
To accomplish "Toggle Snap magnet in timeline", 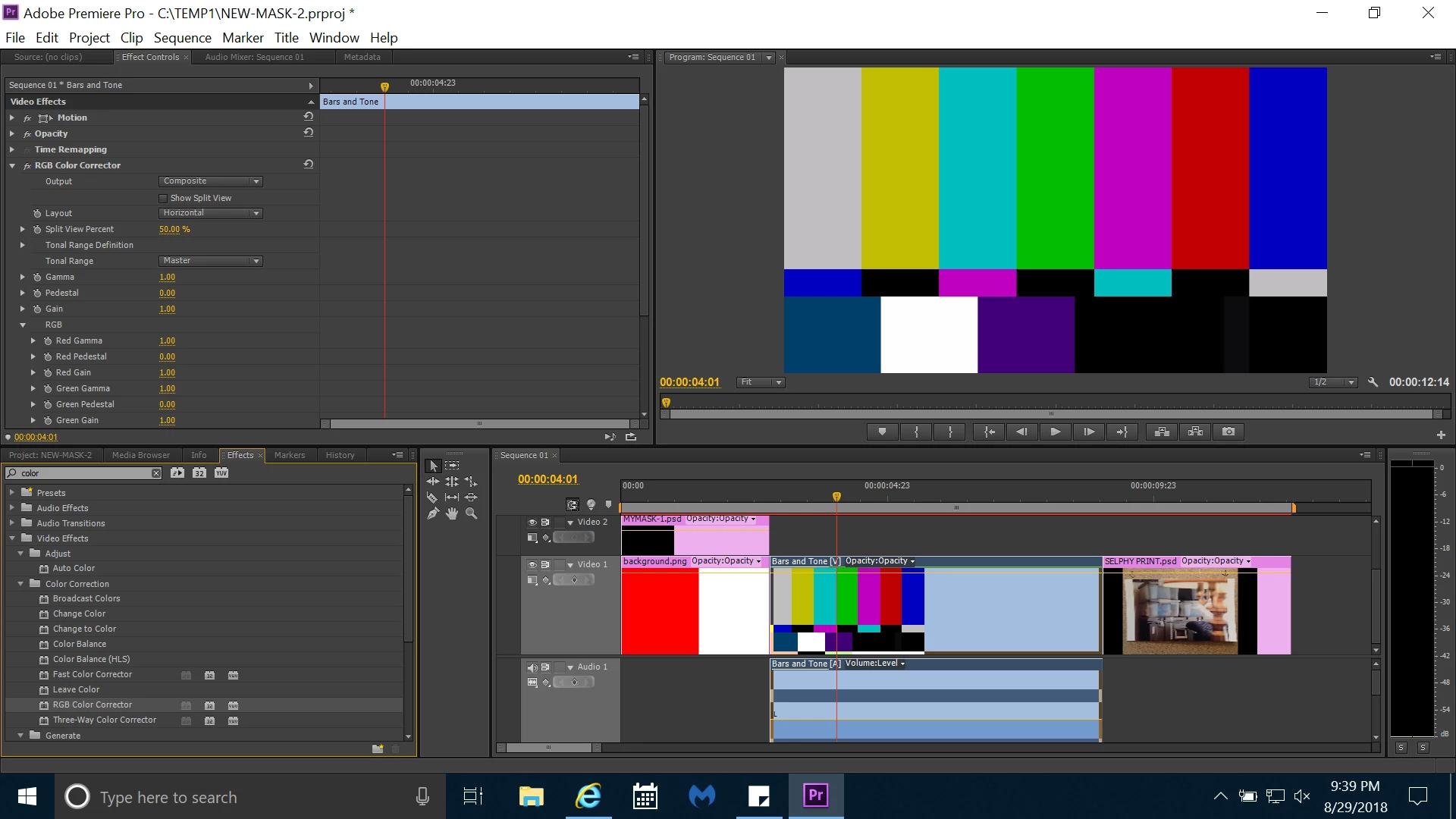I will (x=573, y=504).
